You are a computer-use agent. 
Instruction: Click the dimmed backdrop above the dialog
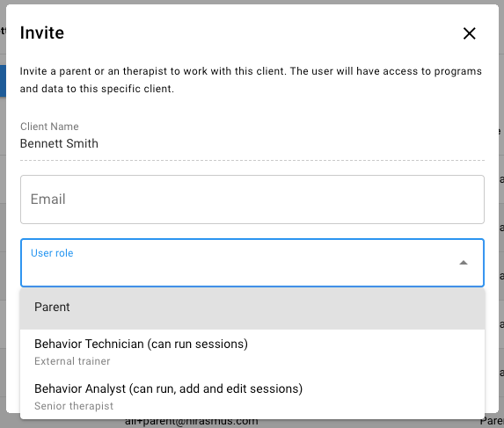252,2
